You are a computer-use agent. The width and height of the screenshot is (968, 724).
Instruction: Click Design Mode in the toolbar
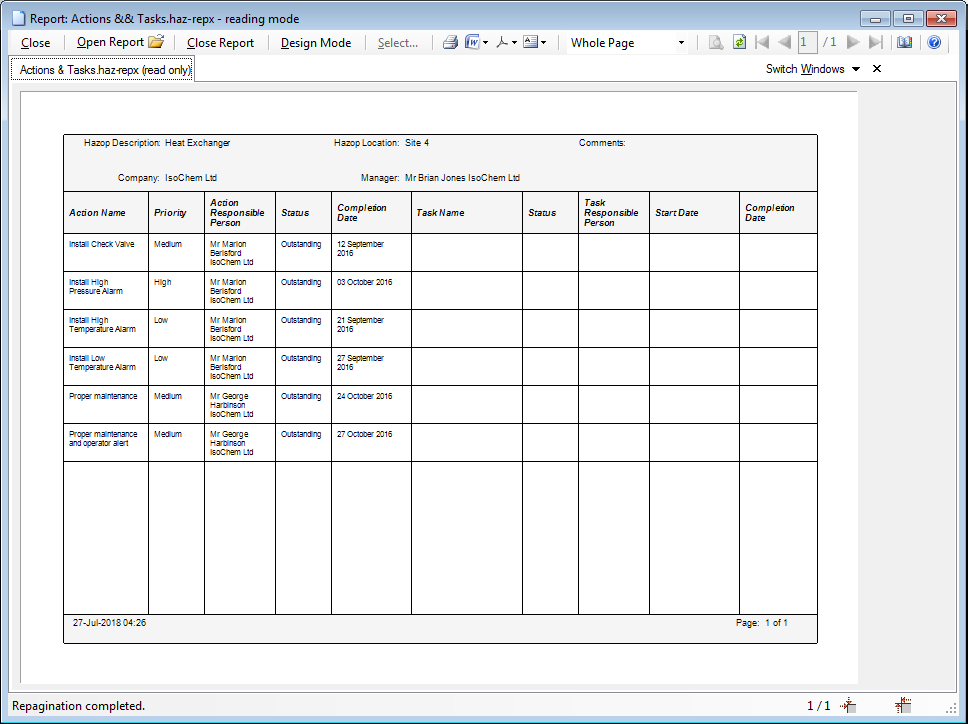pyautogui.click(x=316, y=43)
